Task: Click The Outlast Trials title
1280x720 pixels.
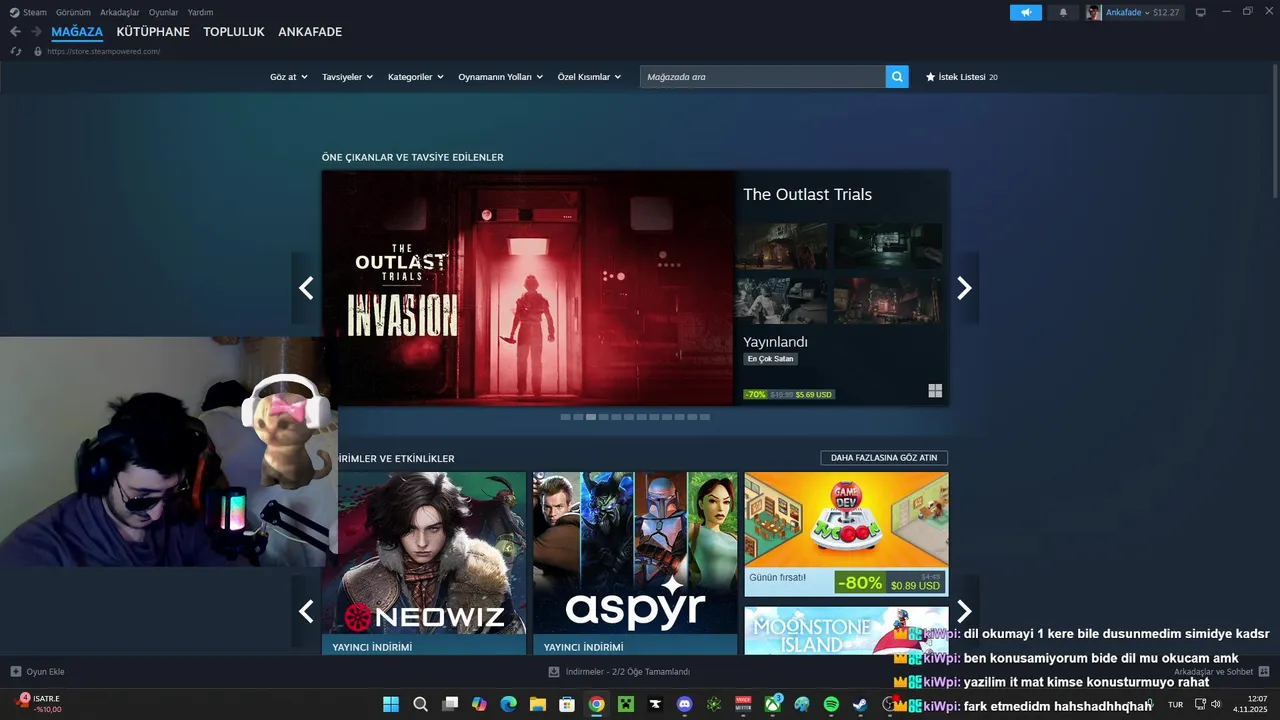Action: click(807, 194)
